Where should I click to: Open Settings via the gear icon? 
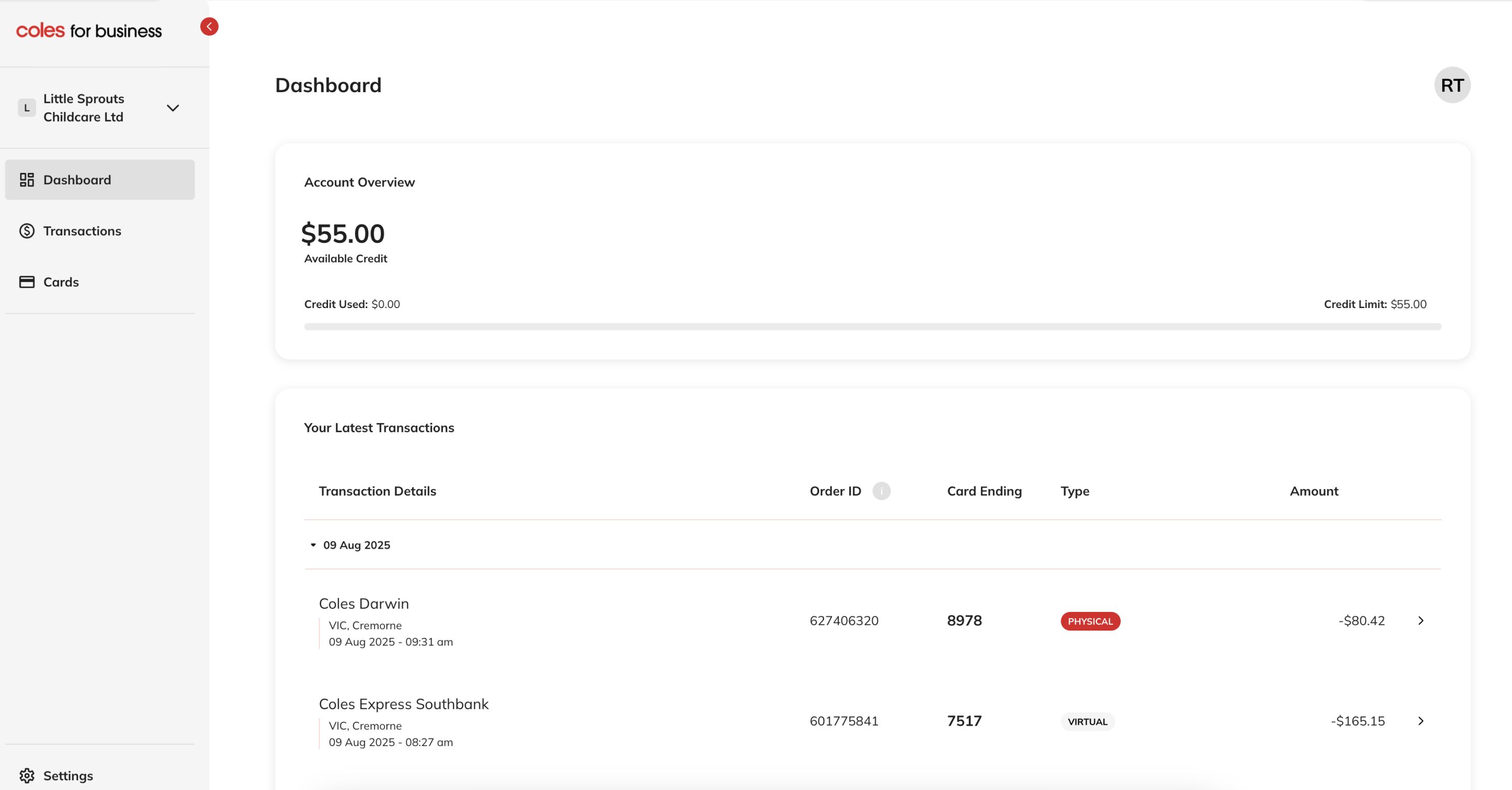(x=27, y=776)
